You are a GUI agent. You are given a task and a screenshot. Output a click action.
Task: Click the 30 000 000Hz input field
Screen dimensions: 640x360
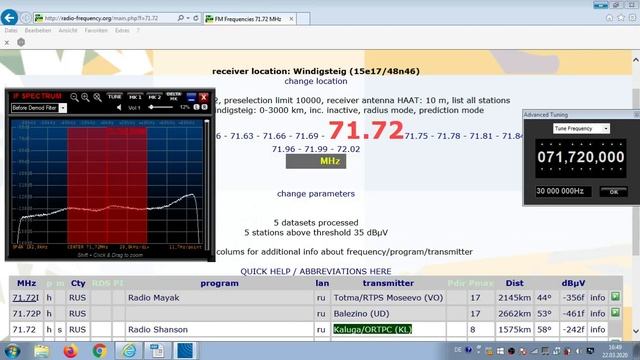(x=563, y=191)
